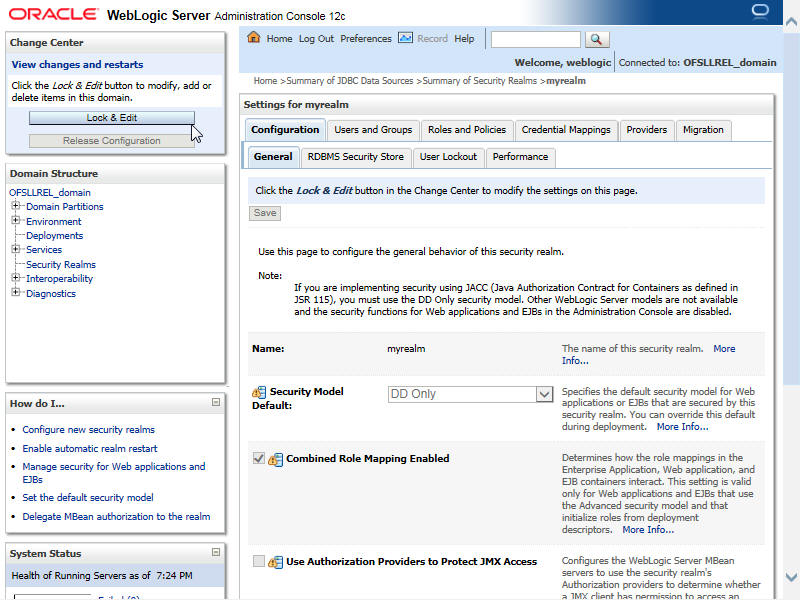Open the Performance subtab
Viewport: 800px width, 600px height.
click(x=520, y=157)
